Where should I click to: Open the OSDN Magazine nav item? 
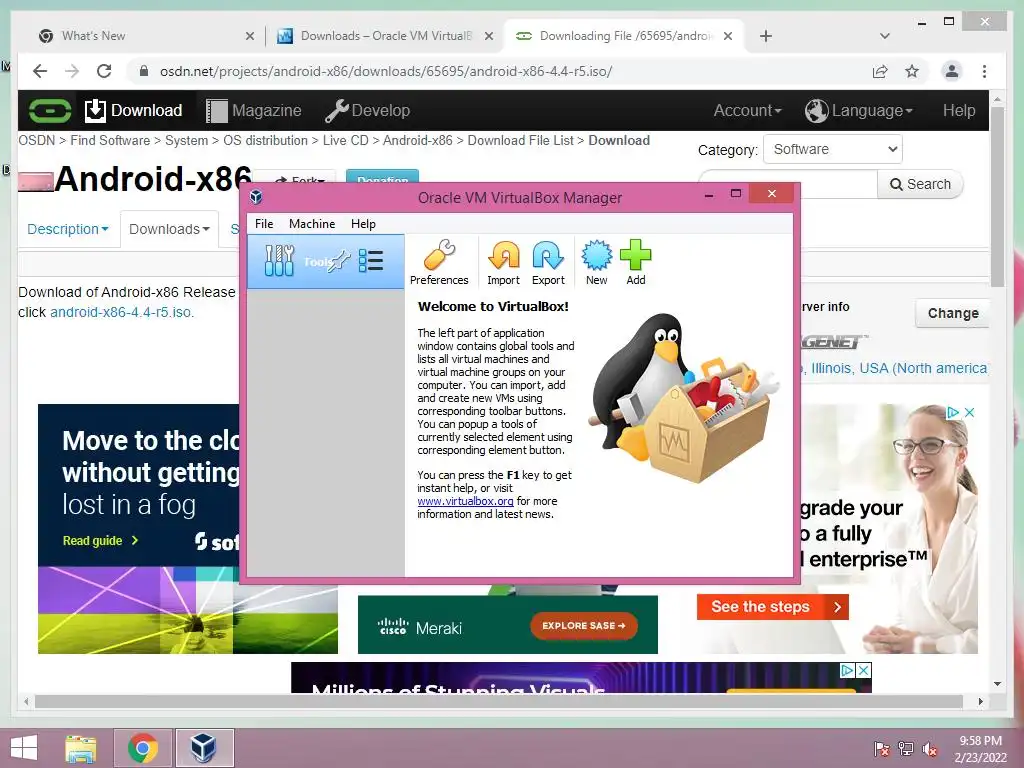pos(254,110)
